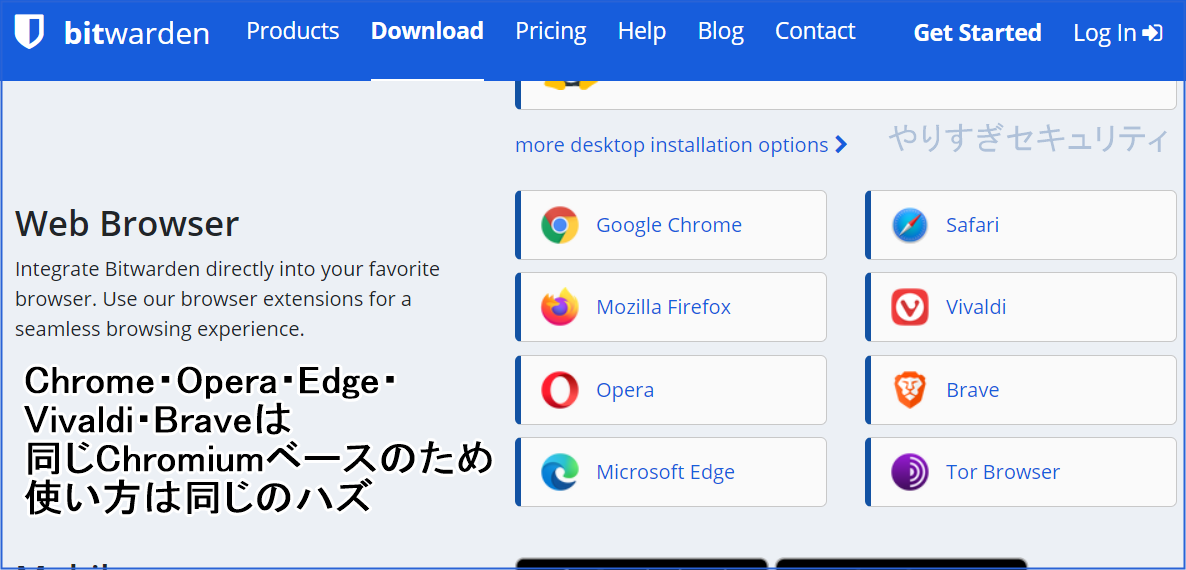Click the Google Chrome browser icon

[x=560, y=225]
